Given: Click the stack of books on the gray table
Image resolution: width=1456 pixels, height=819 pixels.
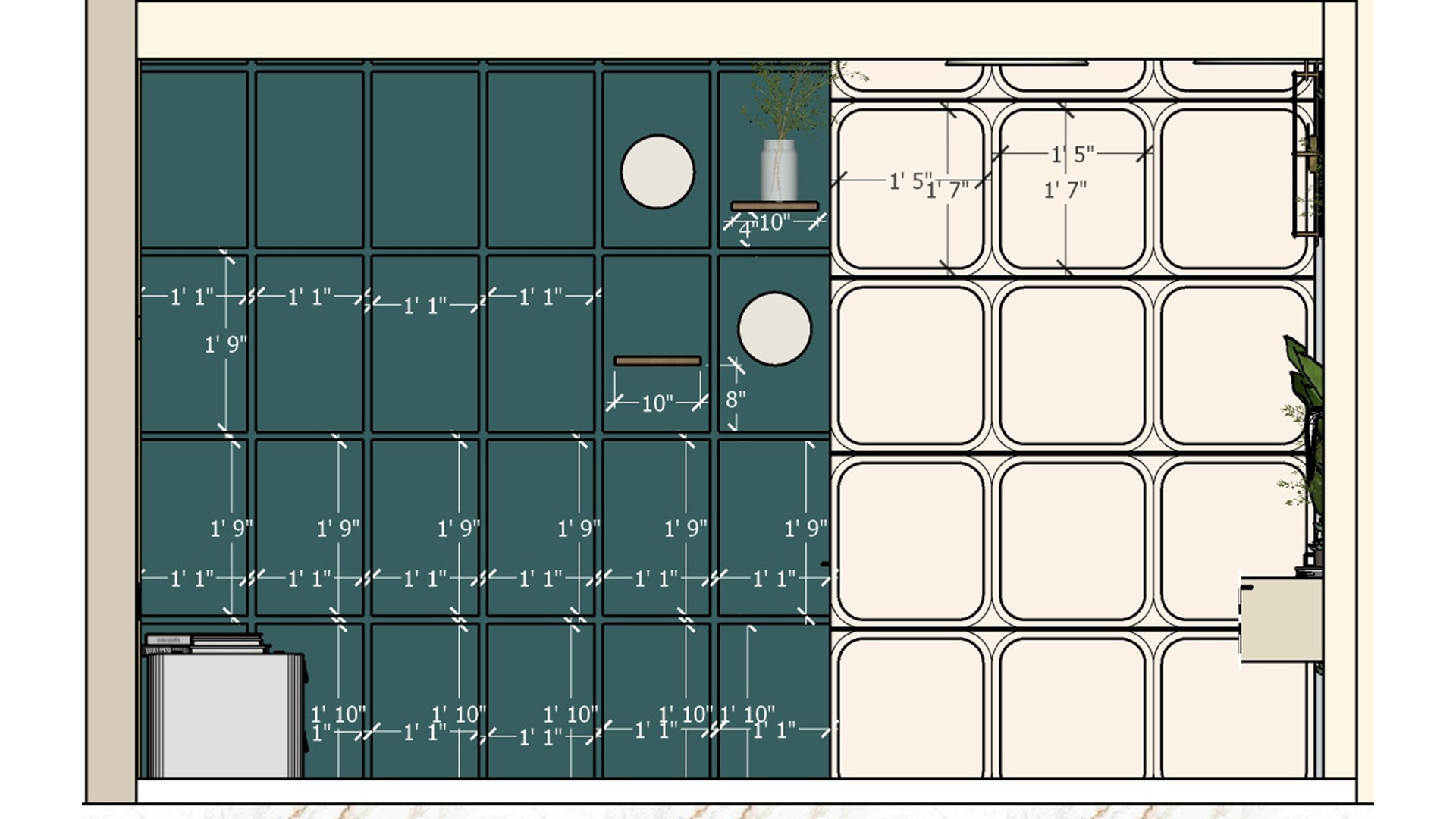Looking at the screenshot, I should tap(205, 645).
